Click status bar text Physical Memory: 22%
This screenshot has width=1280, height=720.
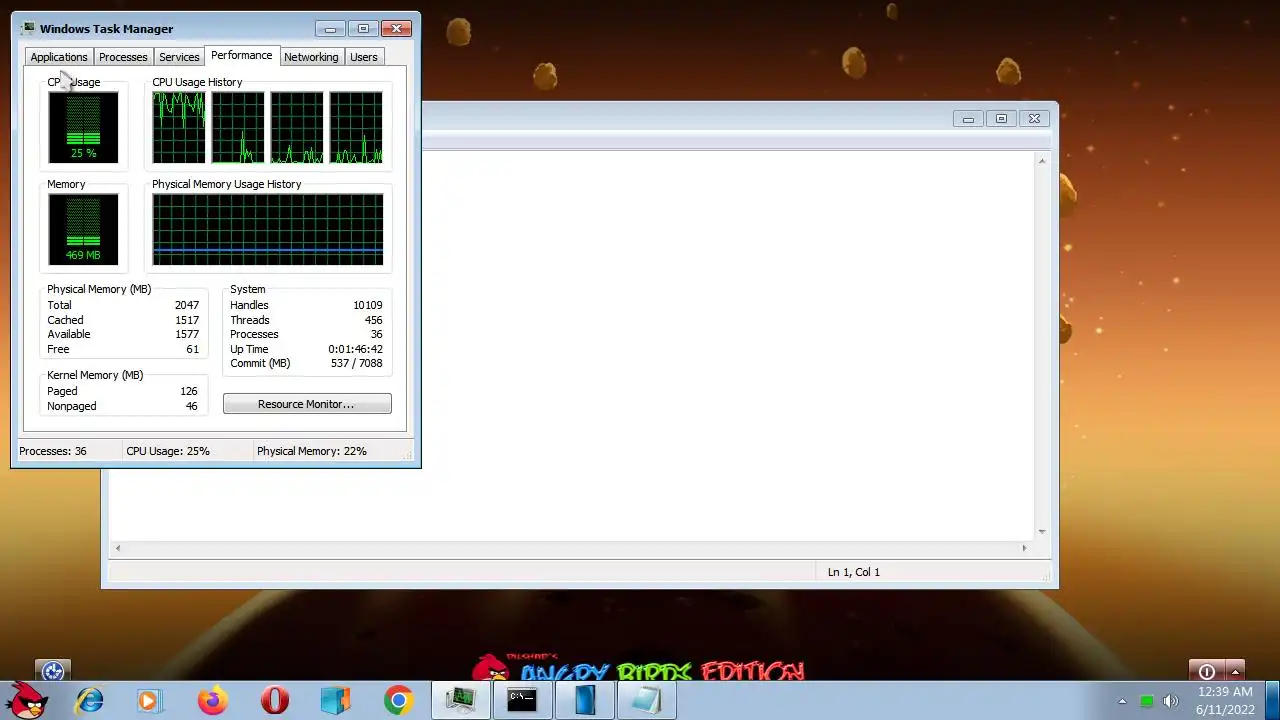tap(312, 451)
